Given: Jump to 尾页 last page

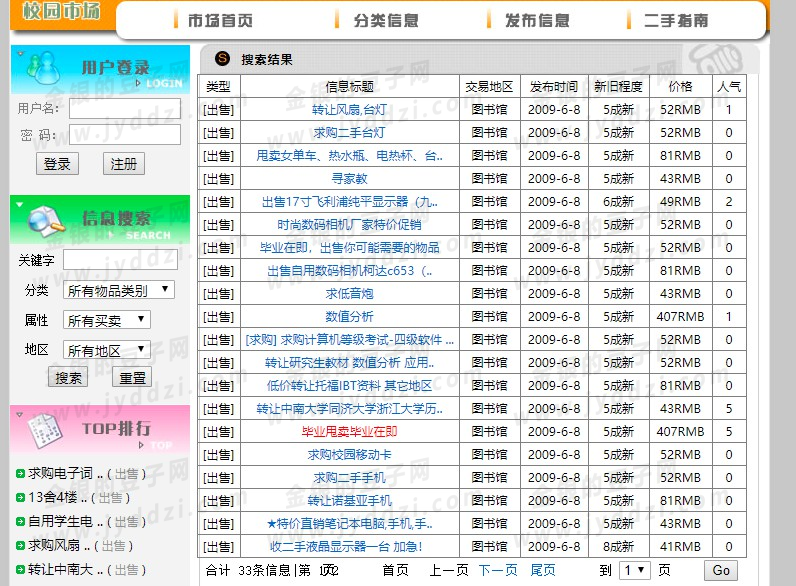Looking at the screenshot, I should click(543, 570).
